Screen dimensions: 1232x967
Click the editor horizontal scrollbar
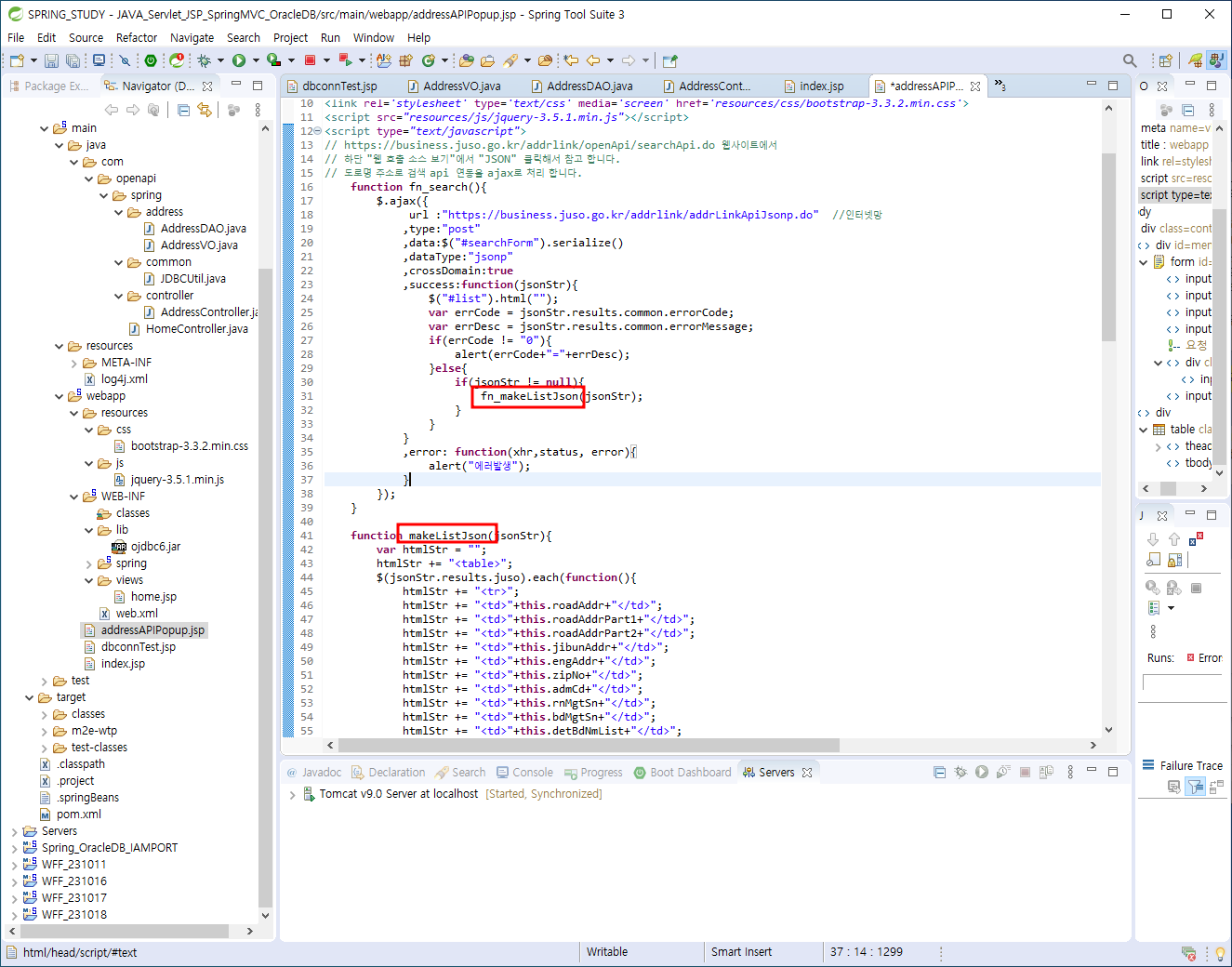pos(589,745)
